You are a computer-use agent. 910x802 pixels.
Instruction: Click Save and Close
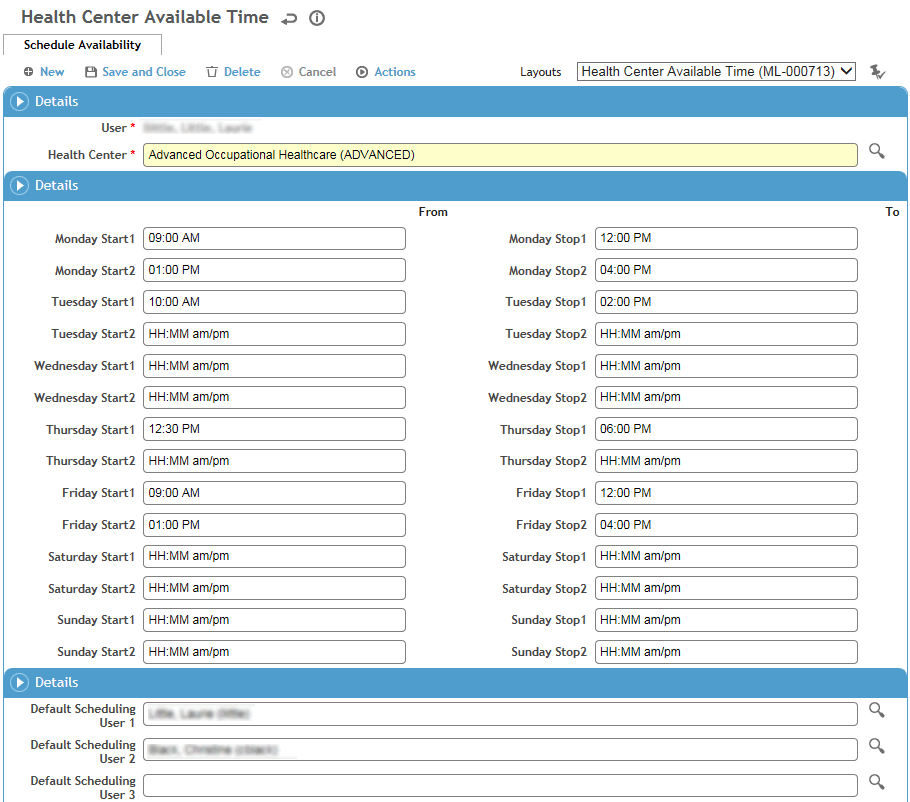click(135, 72)
